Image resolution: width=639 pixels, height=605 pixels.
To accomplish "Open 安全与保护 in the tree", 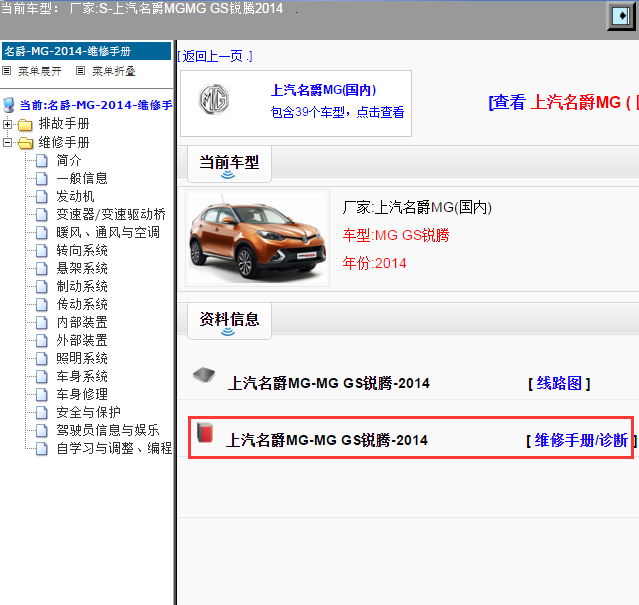I will (x=88, y=412).
